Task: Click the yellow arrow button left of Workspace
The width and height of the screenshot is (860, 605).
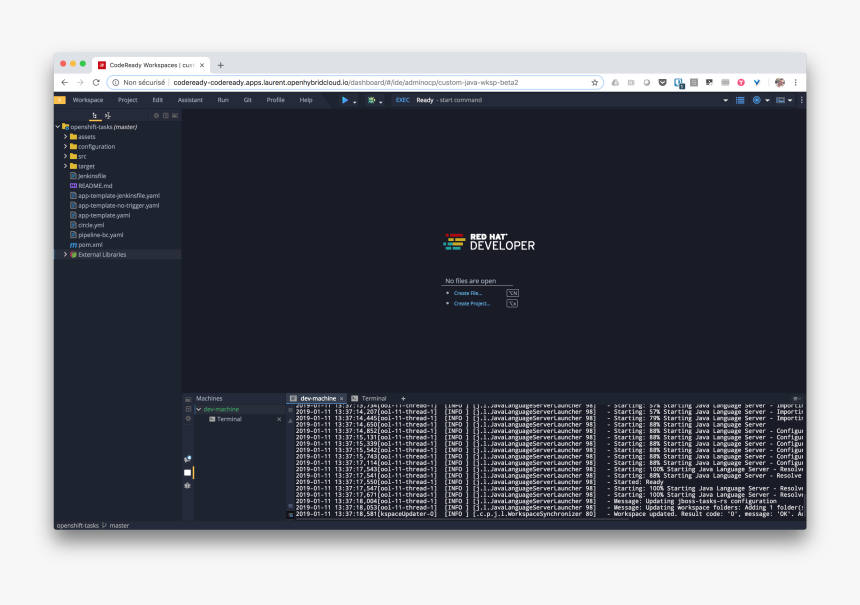Action: point(60,100)
